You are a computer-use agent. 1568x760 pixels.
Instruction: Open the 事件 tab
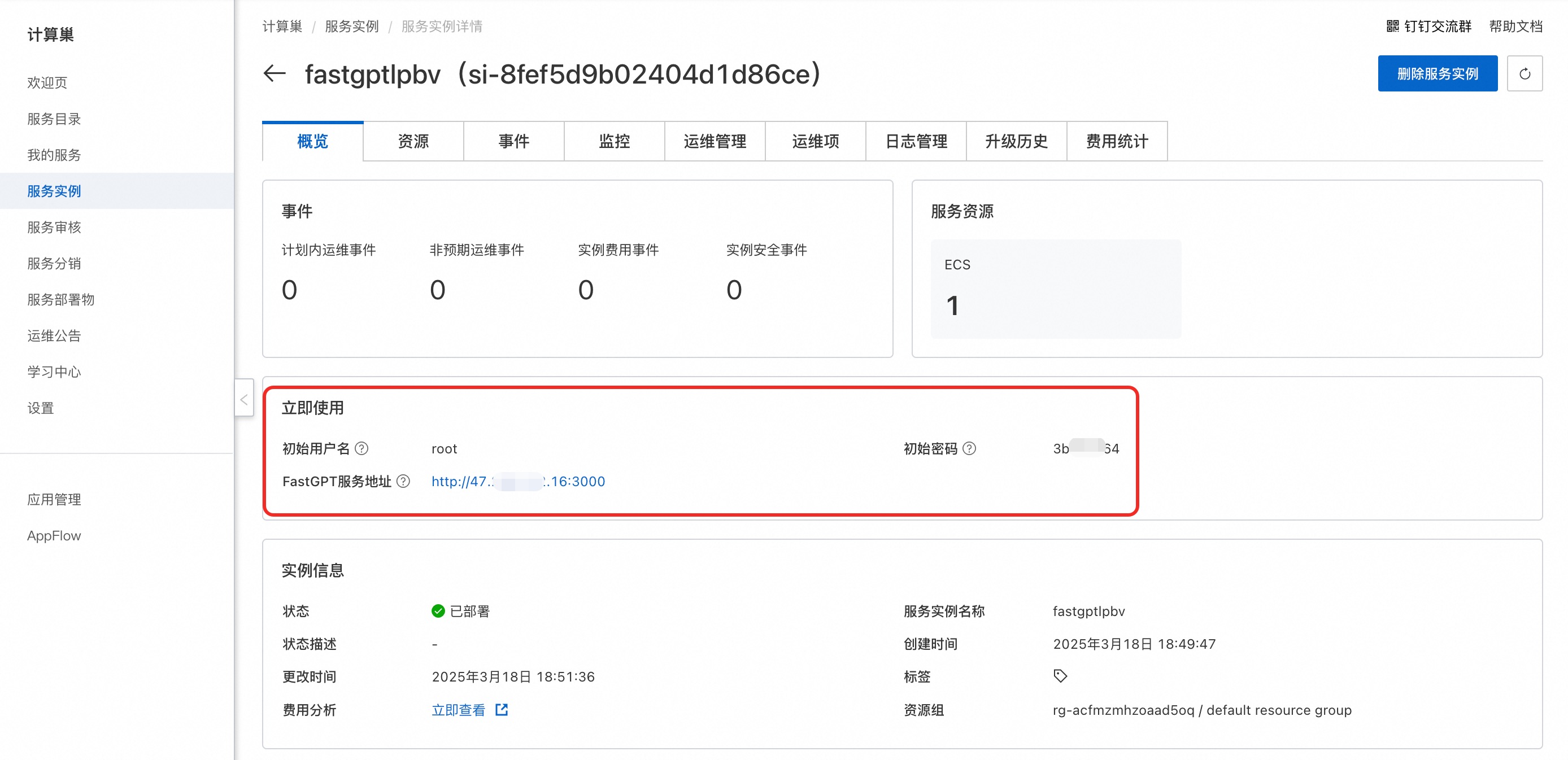coord(514,141)
